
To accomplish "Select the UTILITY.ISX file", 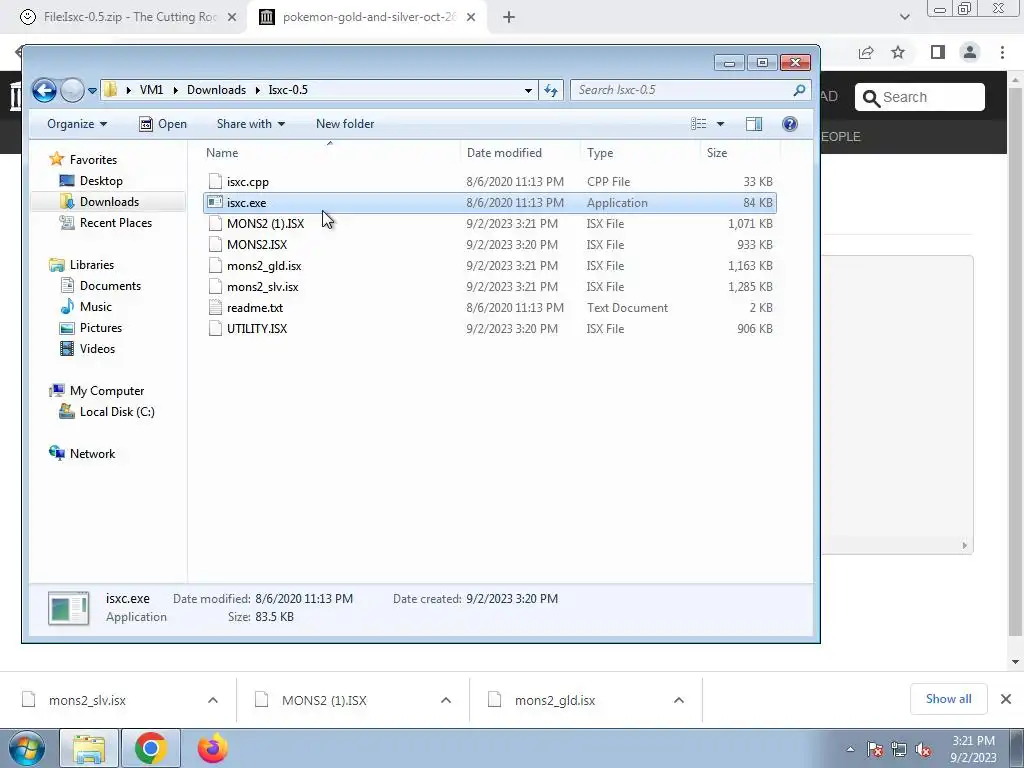I will click(x=490, y=328).
